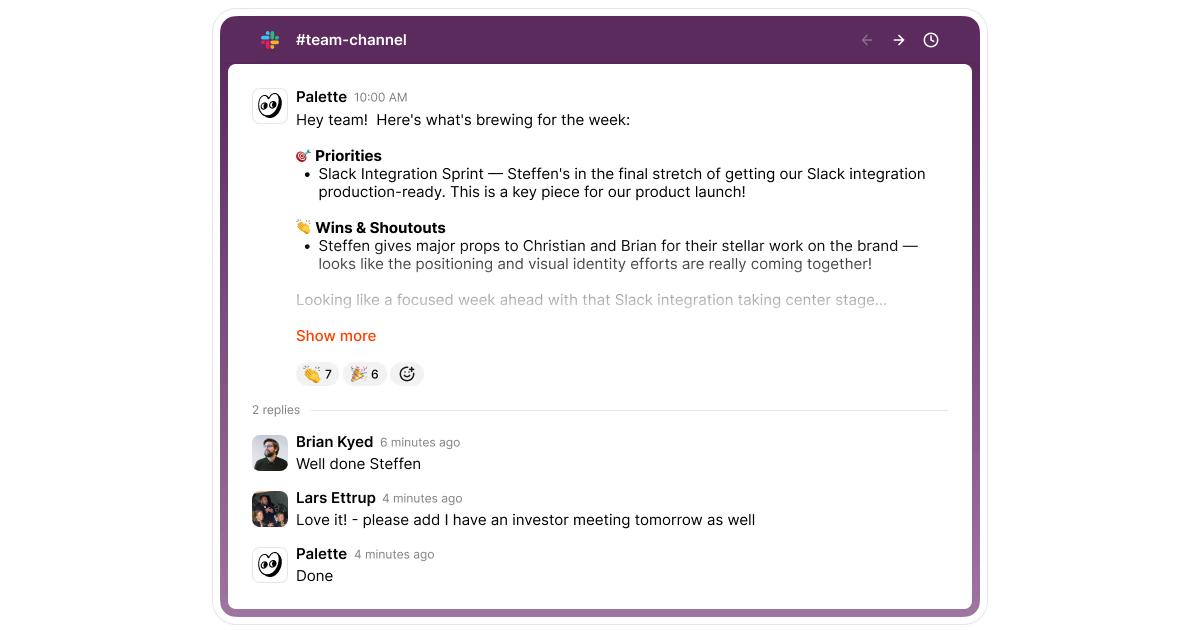Click the "Well done Steffen" reply text

(x=358, y=464)
